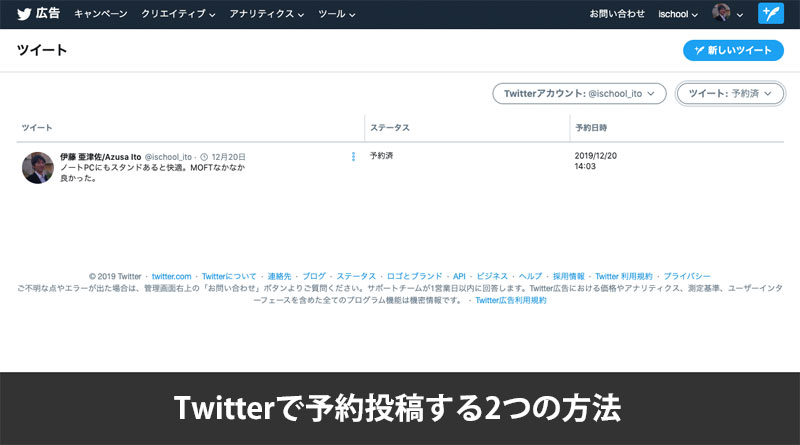Click the profile avatar in the top bar
The image size is (800, 445).
pos(721,12)
